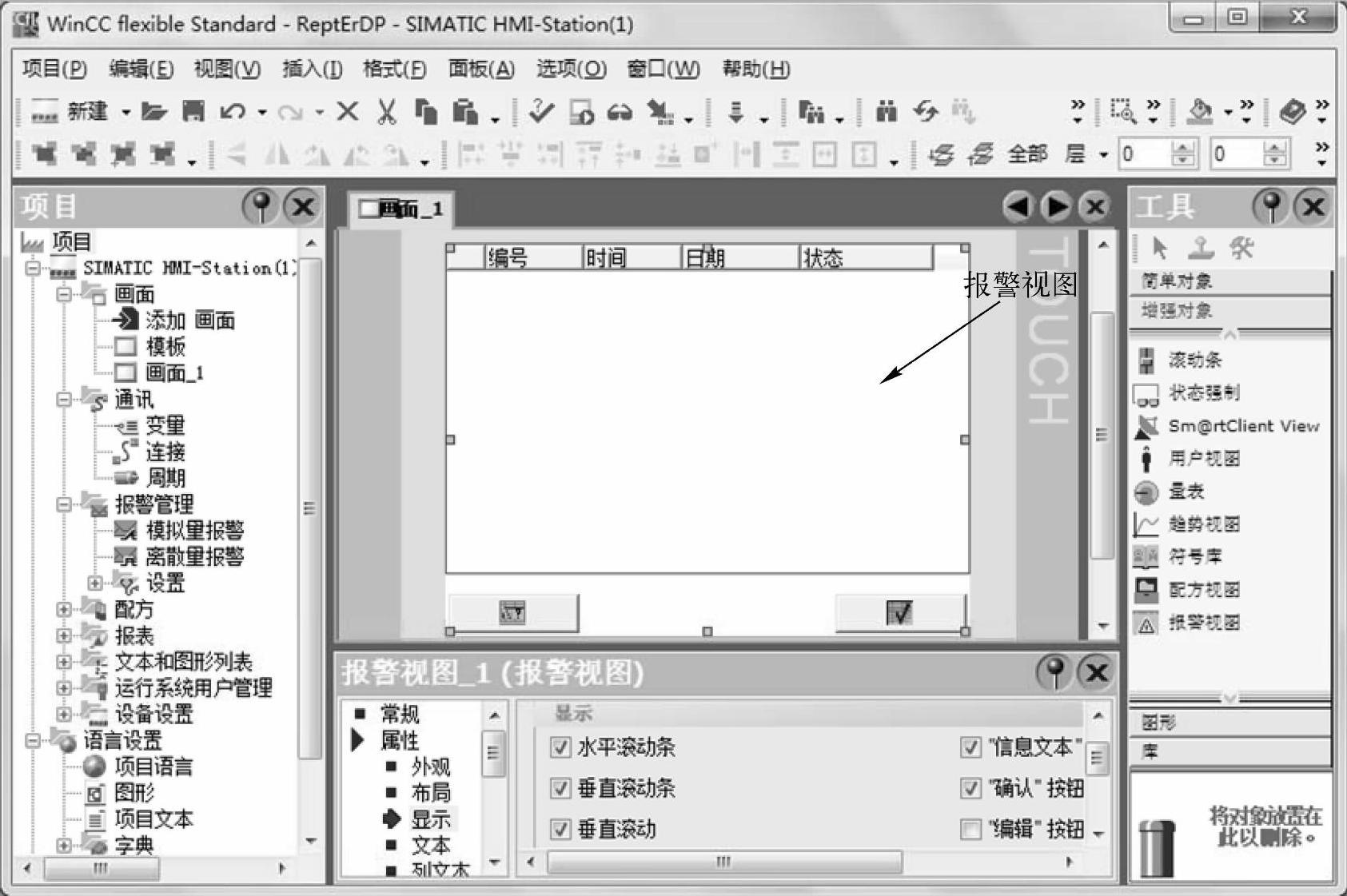
Task: Select the 报警视图 alarm view tool
Action: tap(1188, 623)
